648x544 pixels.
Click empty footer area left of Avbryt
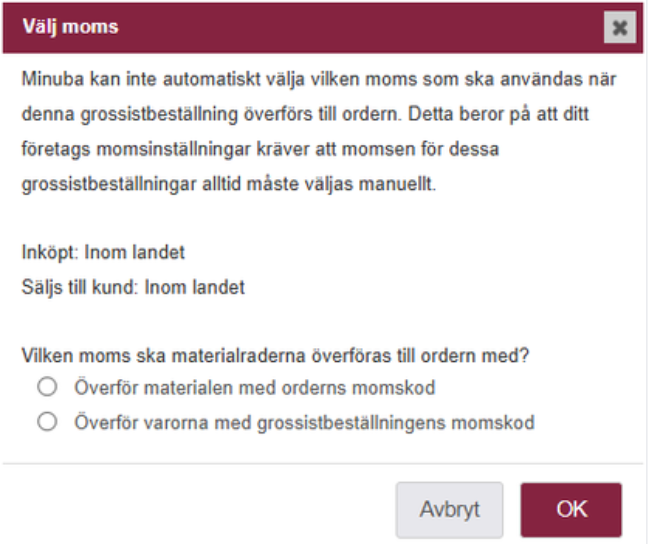(200, 509)
